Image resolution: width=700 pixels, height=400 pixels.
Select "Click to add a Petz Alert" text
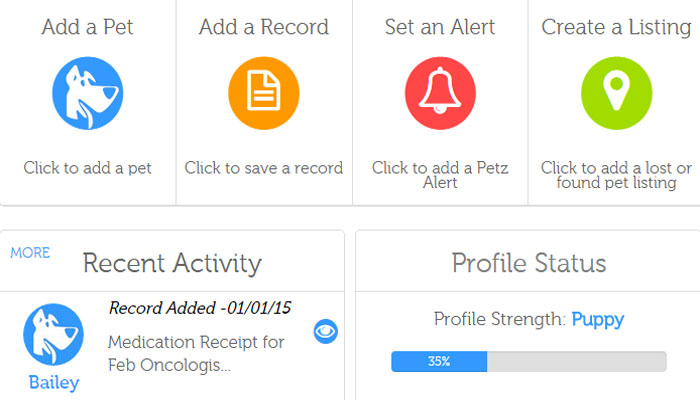440,175
